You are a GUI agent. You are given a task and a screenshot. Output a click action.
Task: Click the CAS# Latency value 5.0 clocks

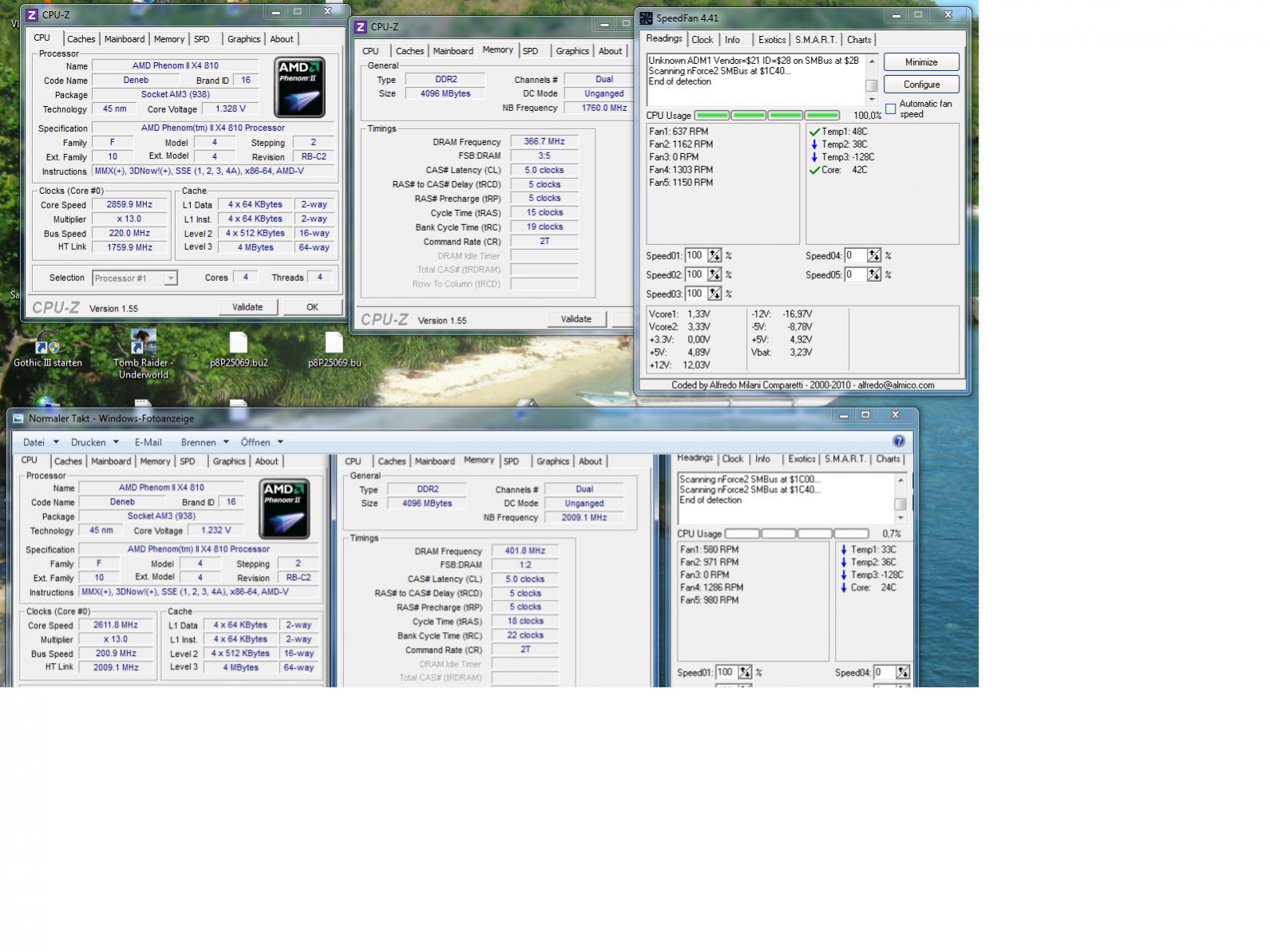(x=544, y=170)
